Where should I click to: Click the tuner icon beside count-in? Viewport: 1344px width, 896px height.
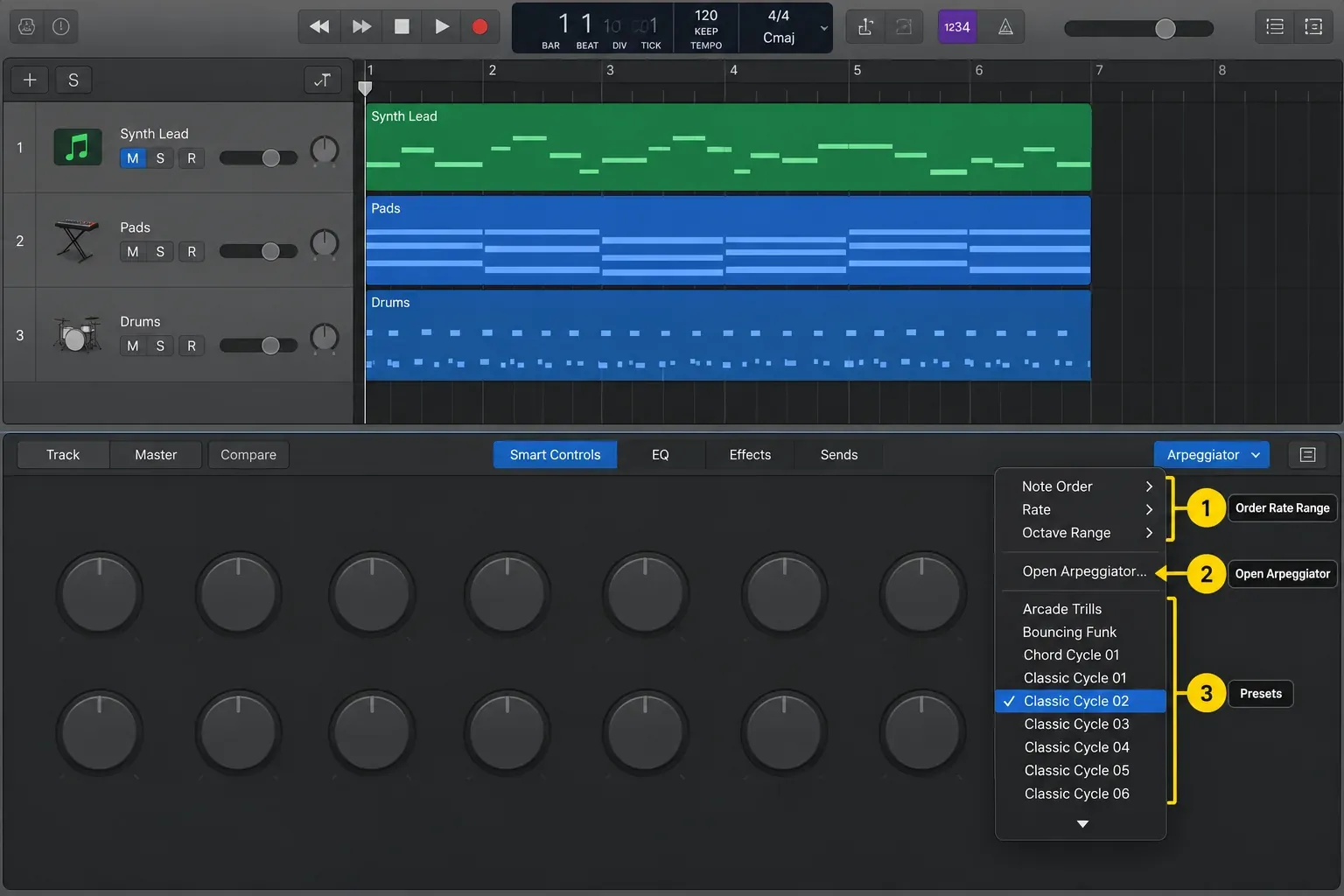865,27
